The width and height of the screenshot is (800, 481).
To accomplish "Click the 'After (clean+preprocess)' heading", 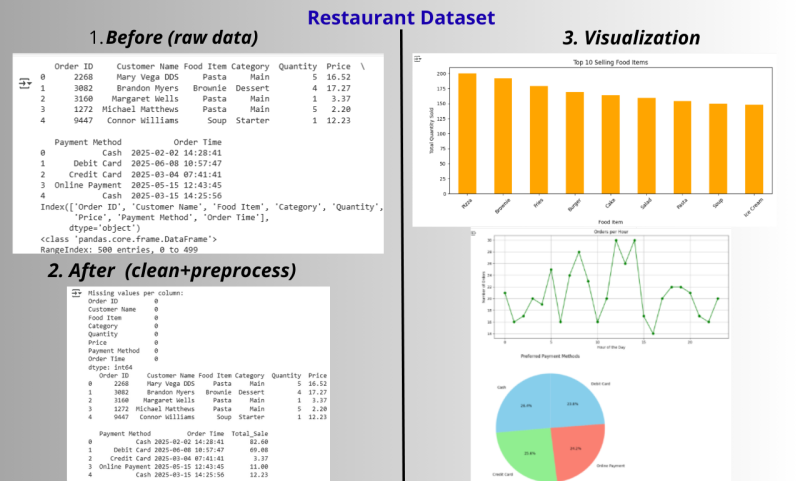I will point(170,271).
